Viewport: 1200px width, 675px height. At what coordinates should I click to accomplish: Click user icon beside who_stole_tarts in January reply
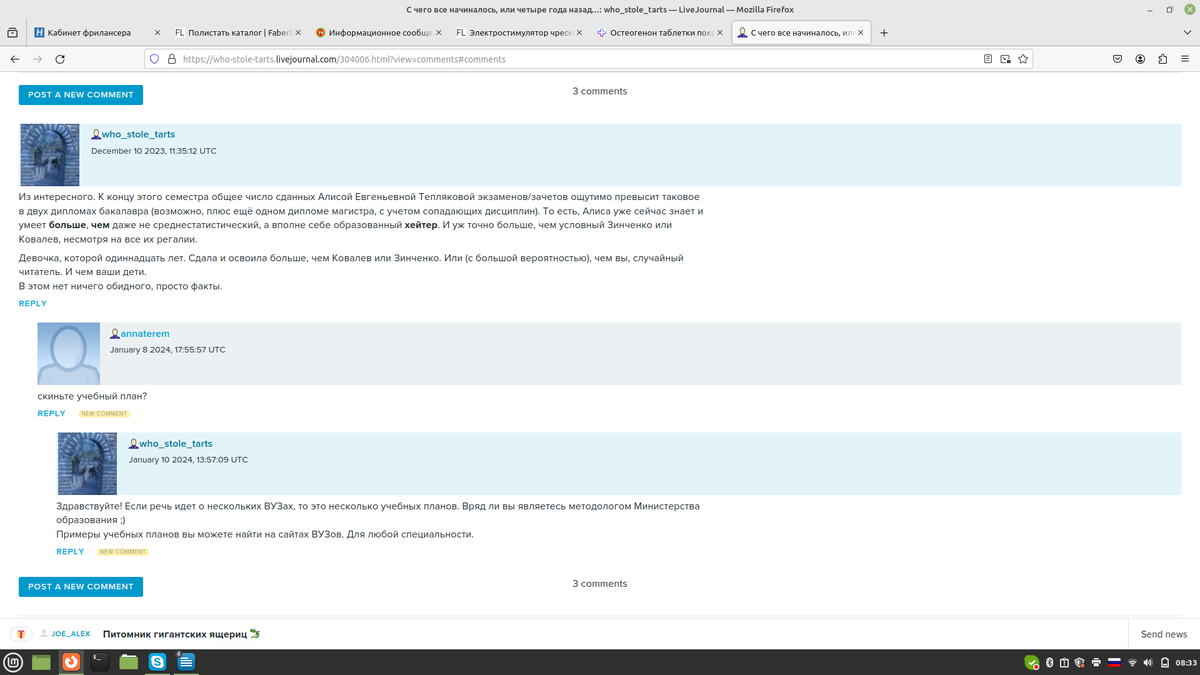point(134,444)
